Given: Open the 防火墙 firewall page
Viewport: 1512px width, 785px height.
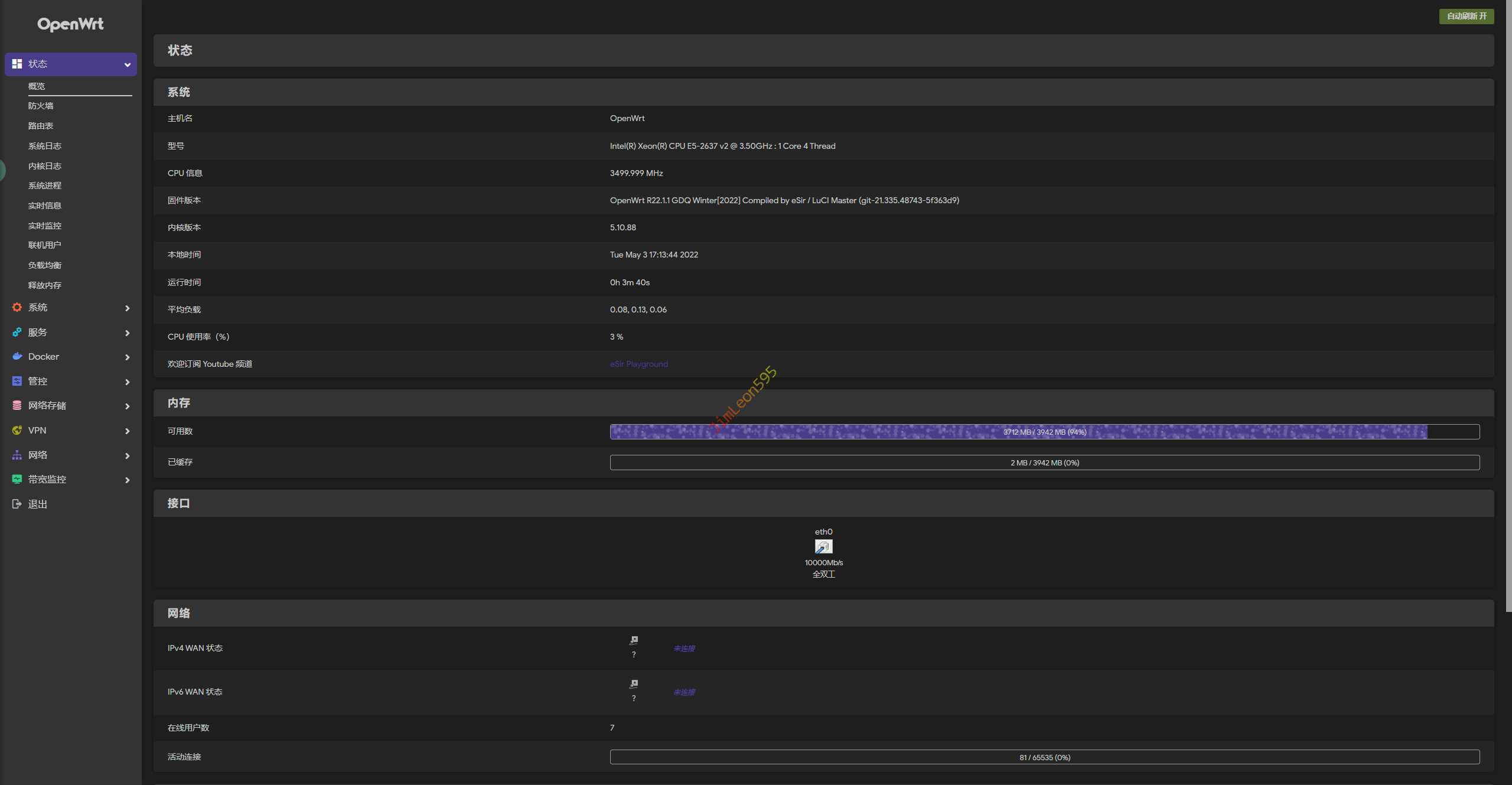Looking at the screenshot, I should point(41,106).
